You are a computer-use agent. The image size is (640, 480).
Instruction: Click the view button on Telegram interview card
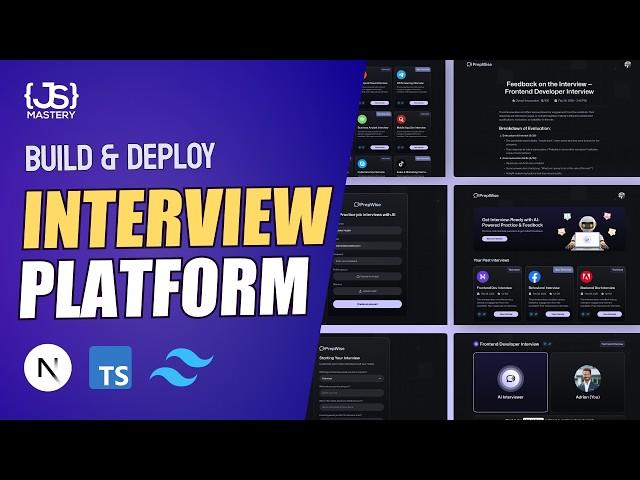pyautogui.click(x=418, y=103)
